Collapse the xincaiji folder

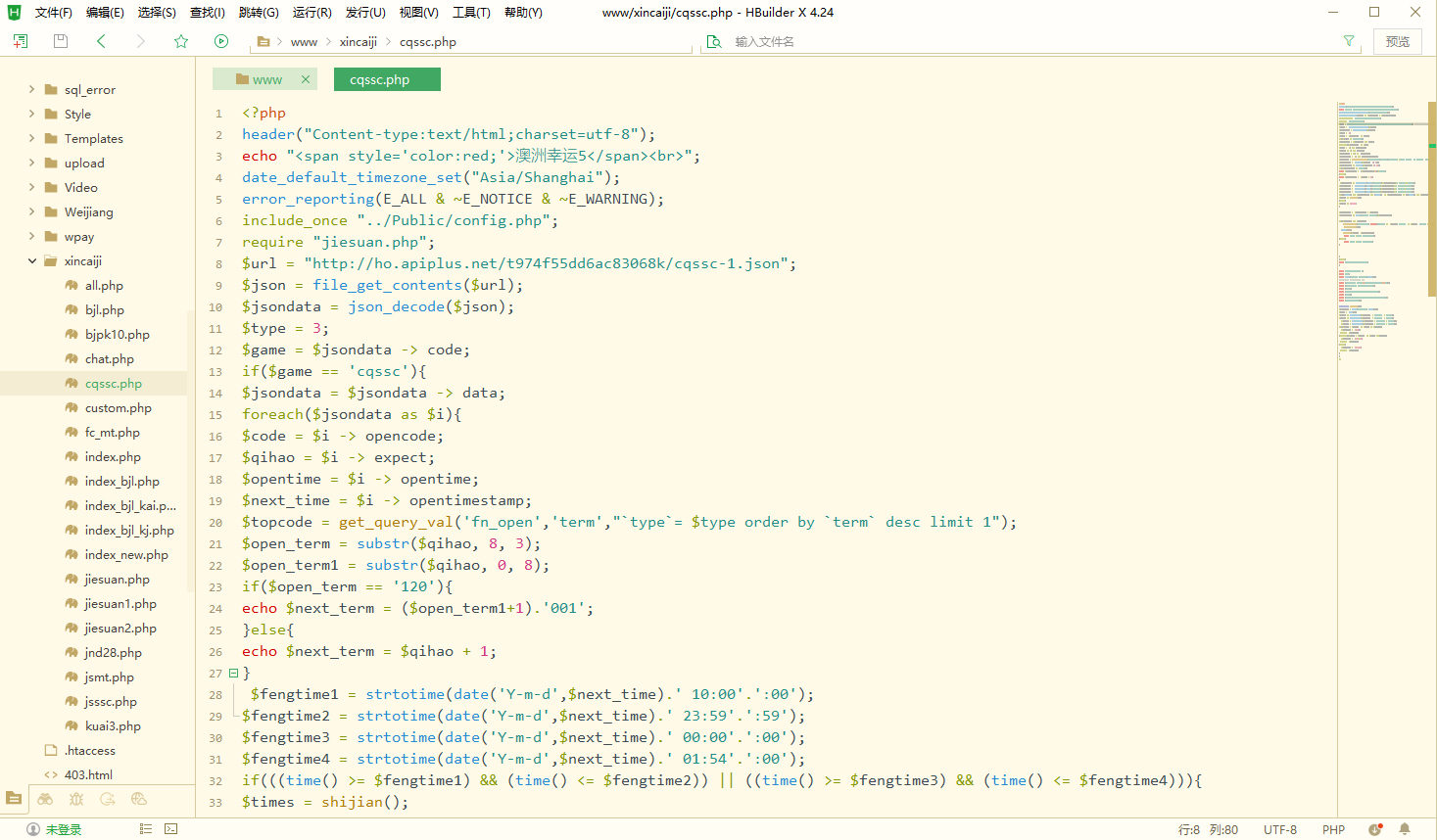[x=32, y=261]
